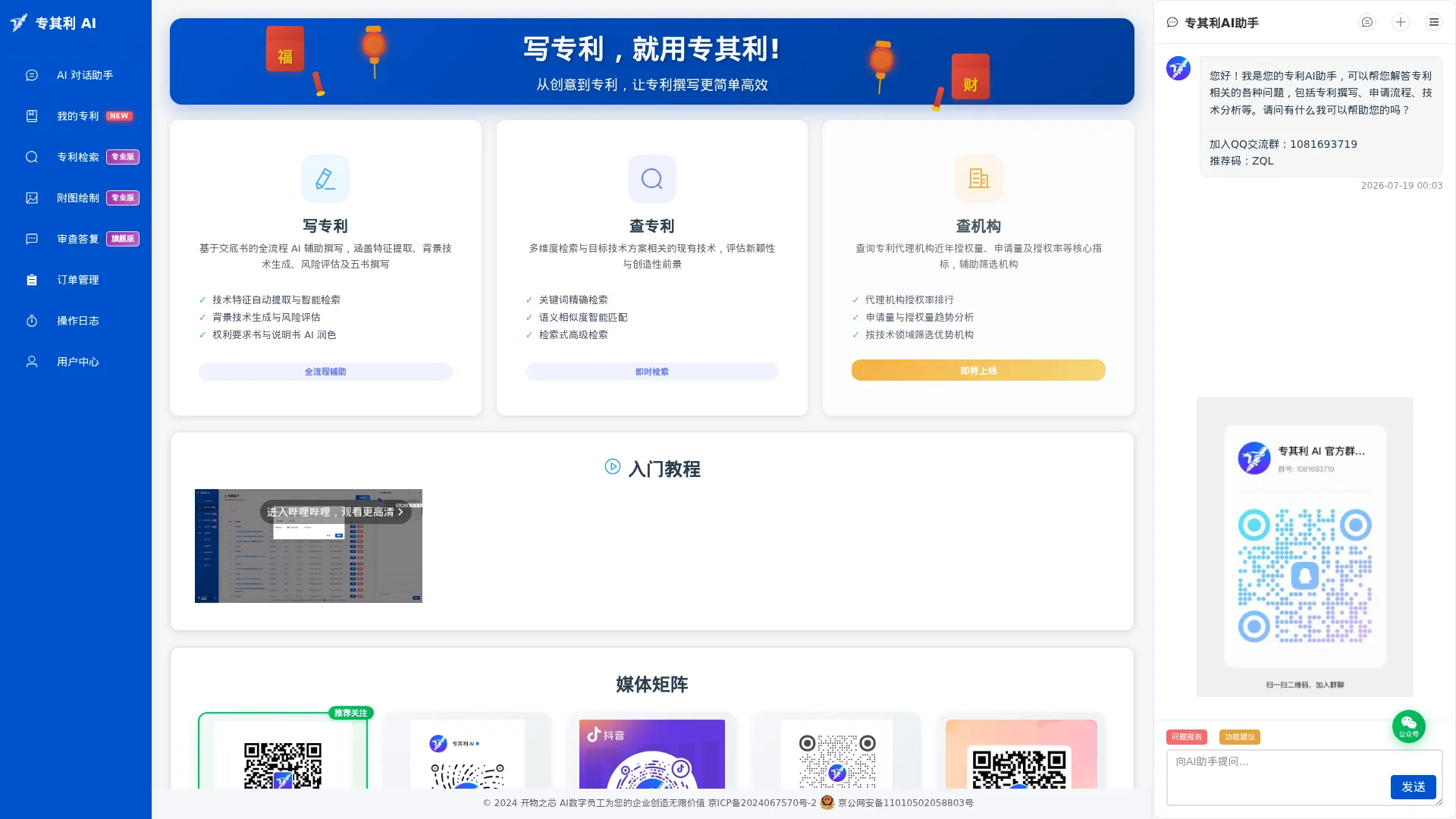Click 京公网安备11010502058803号 link
Viewport: 1456px width, 819px height.
pos(905,803)
